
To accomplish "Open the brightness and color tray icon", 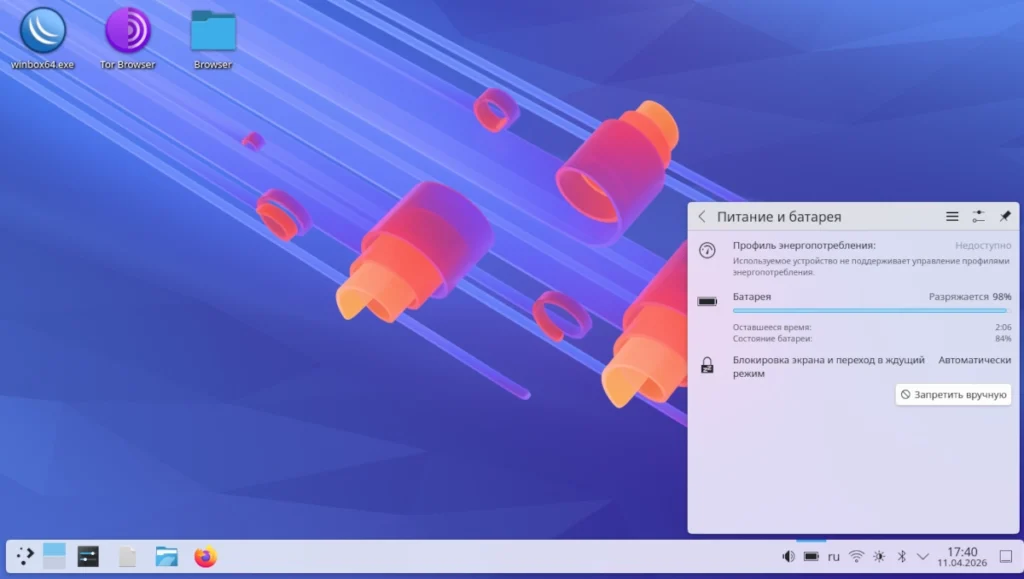I will coord(879,557).
